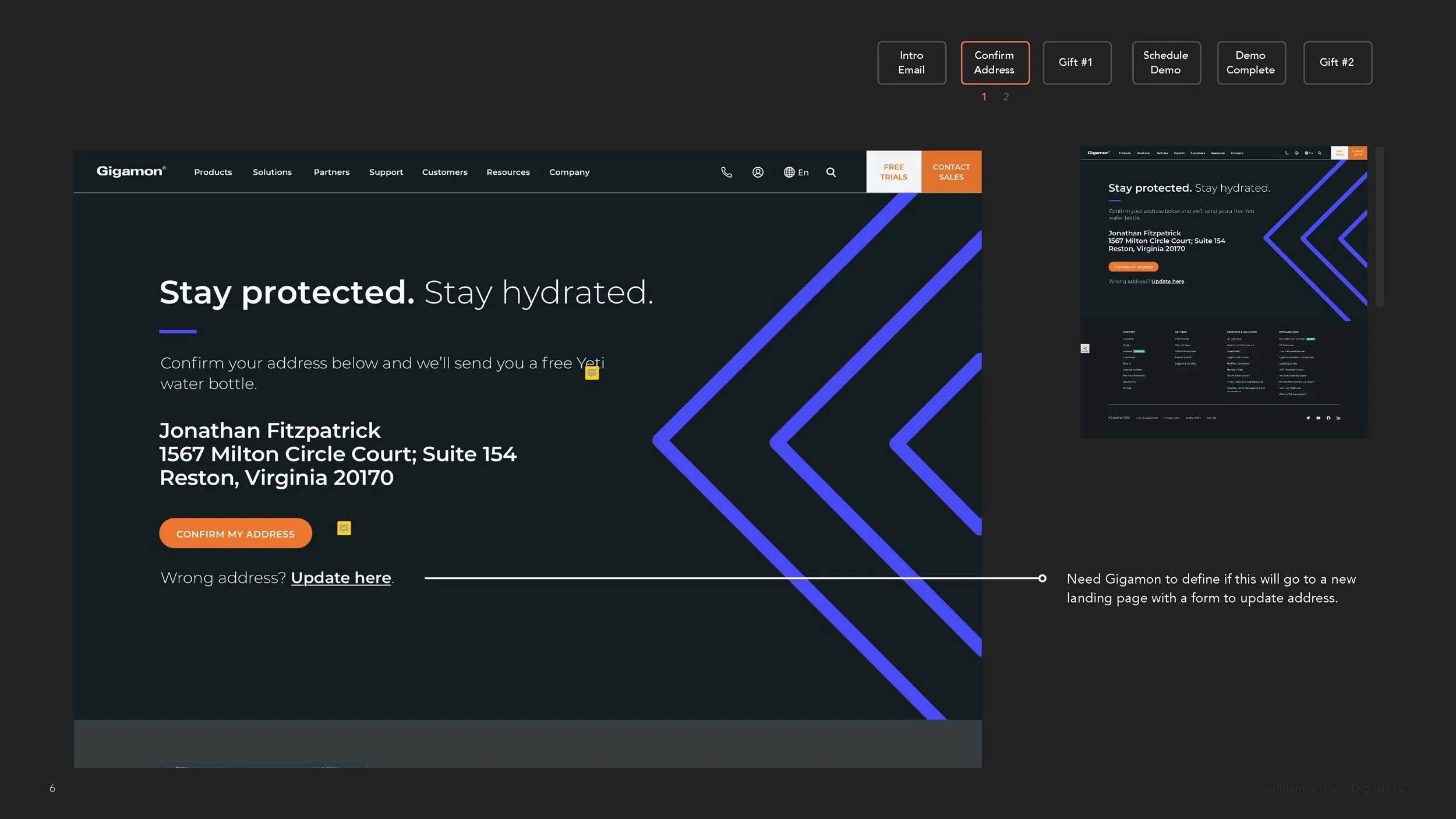Image resolution: width=1456 pixels, height=819 pixels.
Task: Click the Contact Sales button
Action: pos(952,172)
